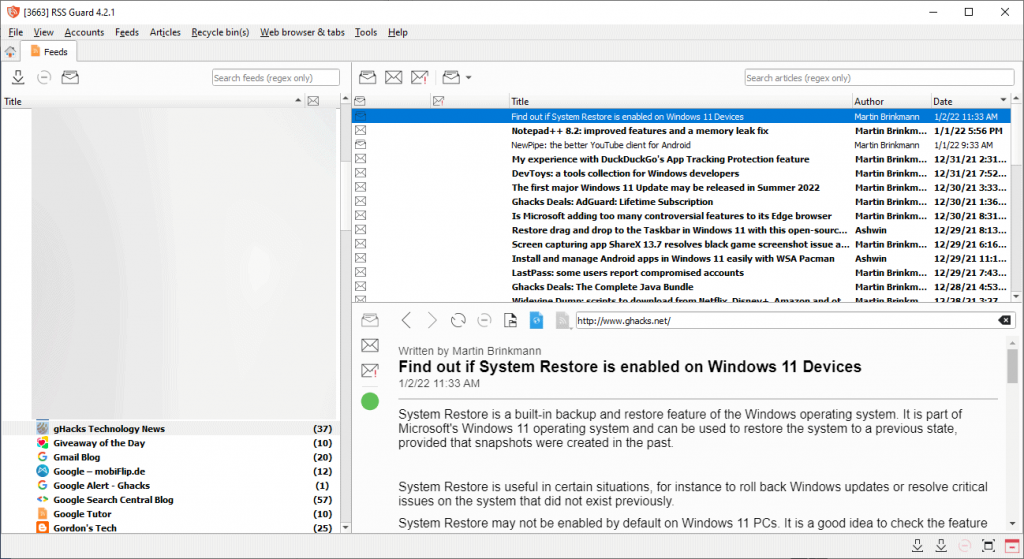Viewport: 1024px width, 559px height.
Task: Select the Google Alert - Ghacks feed
Action: click(x=169, y=485)
